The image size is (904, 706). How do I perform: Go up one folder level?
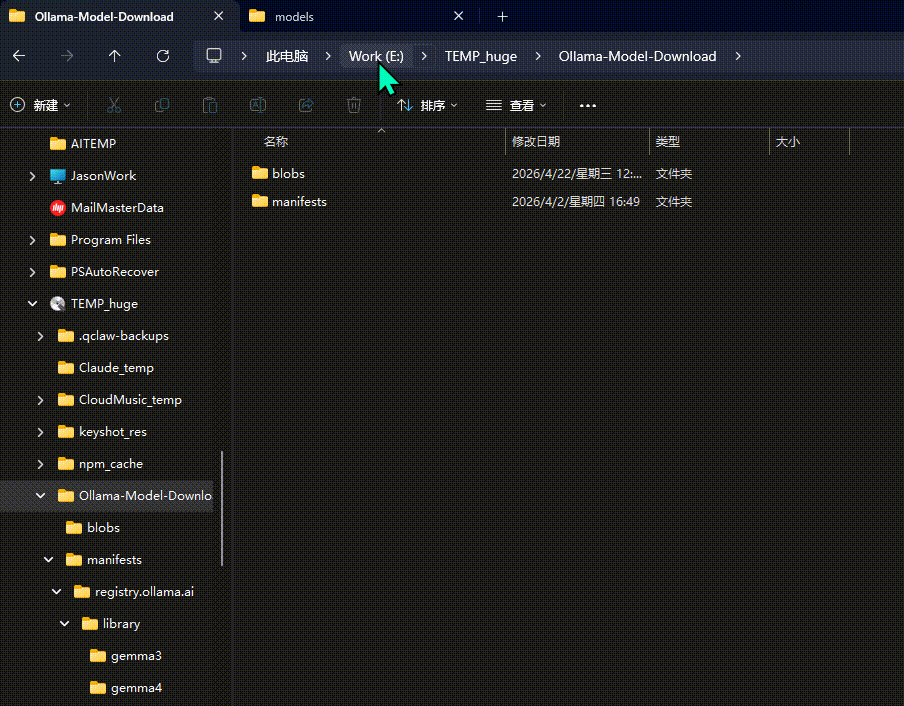coord(115,56)
